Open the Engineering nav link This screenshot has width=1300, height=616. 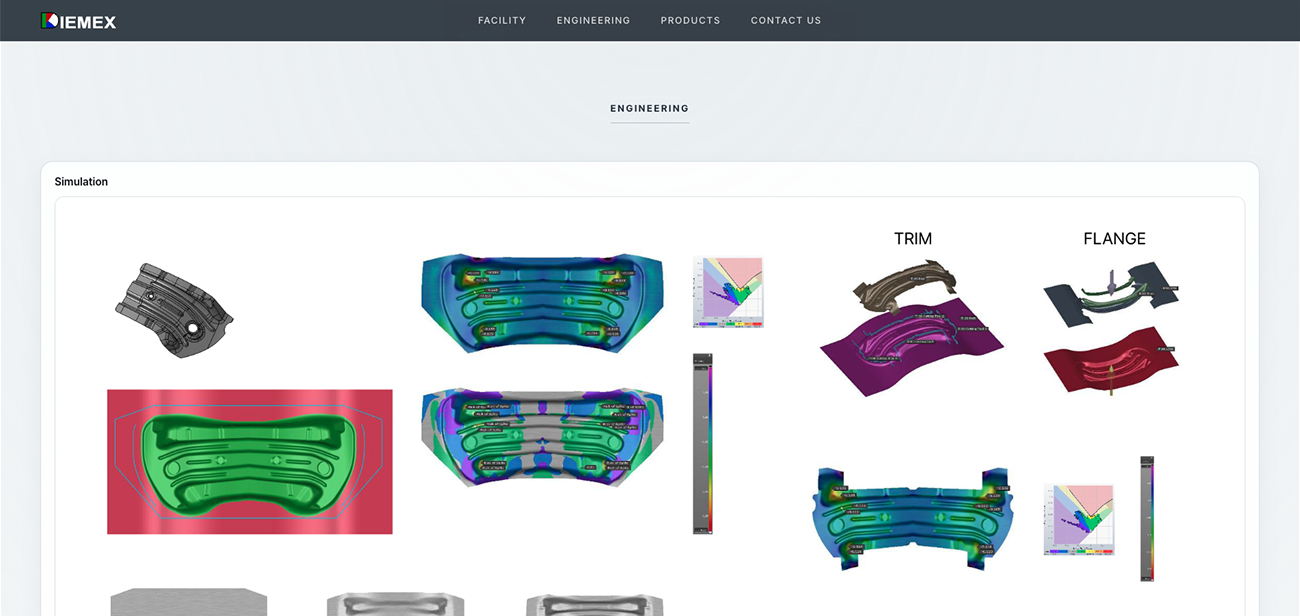(x=593, y=20)
